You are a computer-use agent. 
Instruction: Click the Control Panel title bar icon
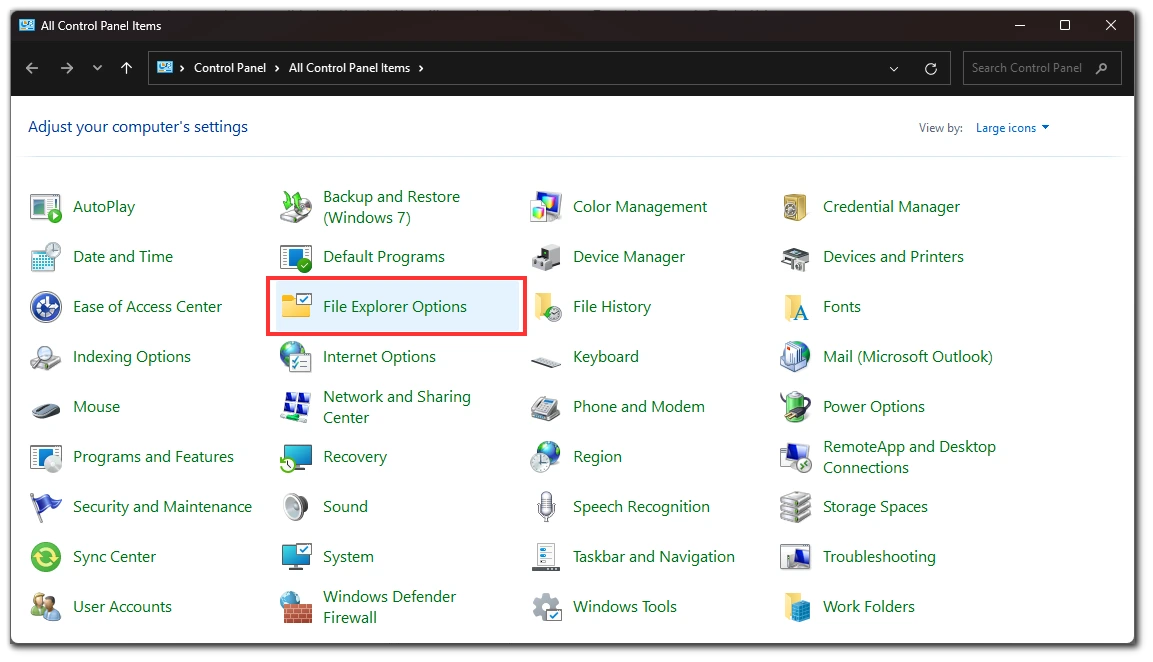click(x=27, y=26)
